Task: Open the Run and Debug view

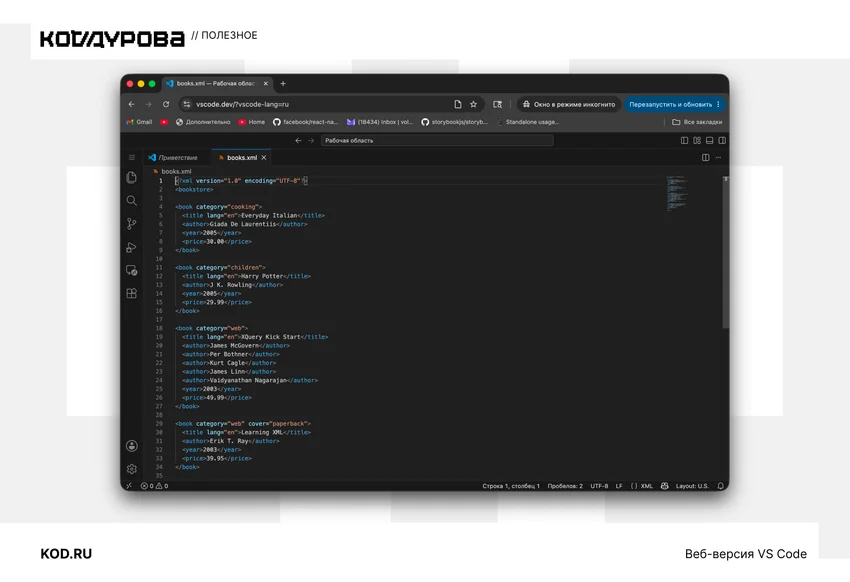Action: click(131, 247)
